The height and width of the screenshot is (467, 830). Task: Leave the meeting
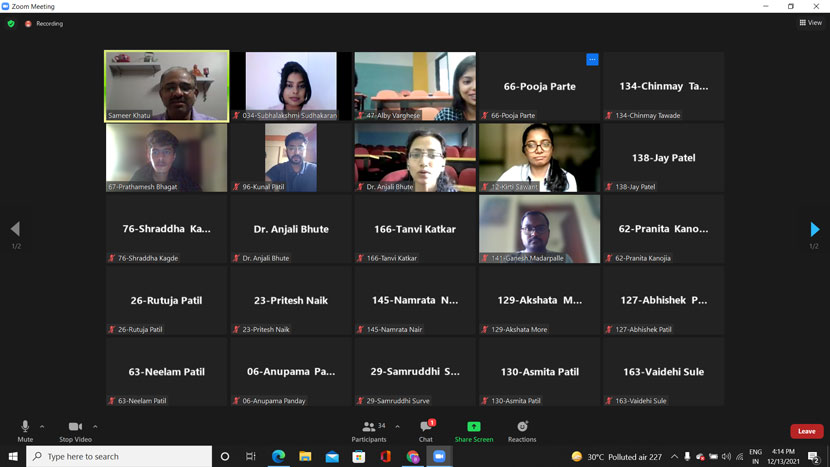(x=807, y=431)
